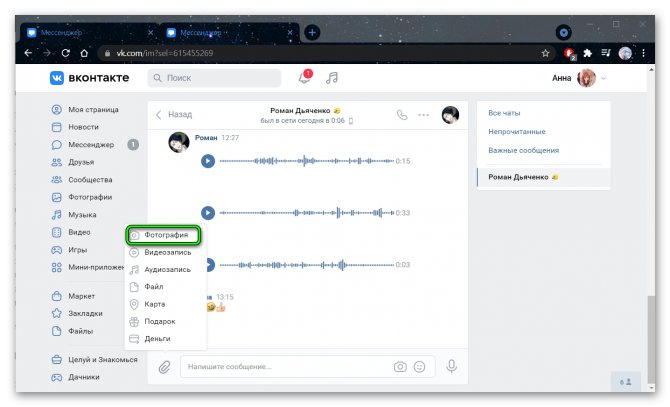Click the contacts counter button at bottom right
Viewport: 670px width, 407px height.
(x=626, y=382)
